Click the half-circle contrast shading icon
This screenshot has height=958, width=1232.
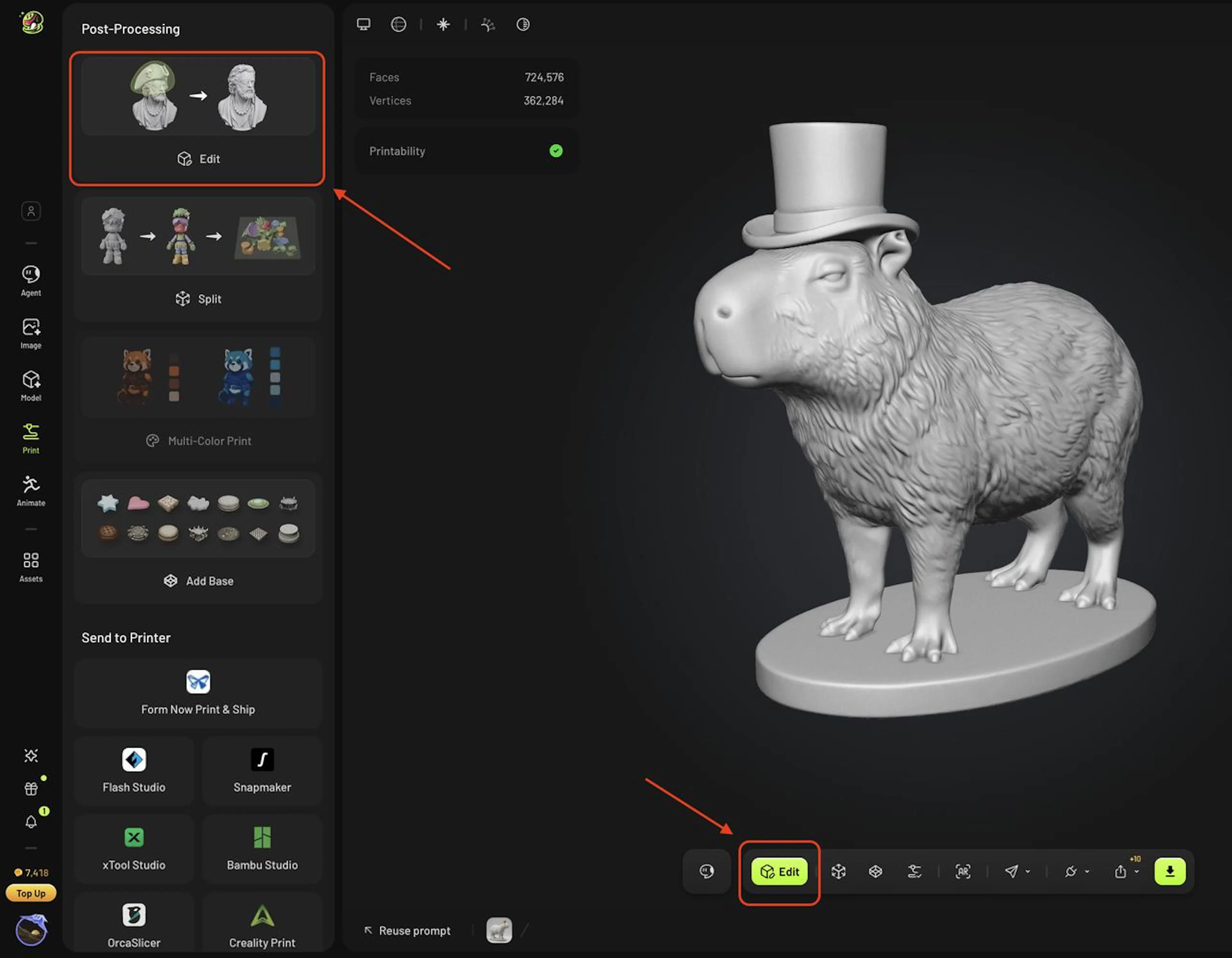tap(523, 24)
